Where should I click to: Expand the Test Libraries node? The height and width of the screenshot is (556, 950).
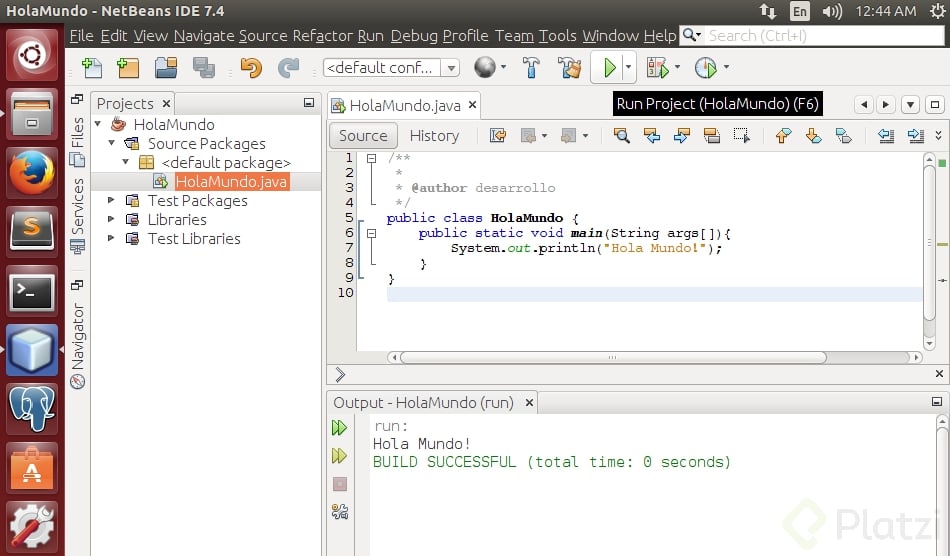pos(111,238)
